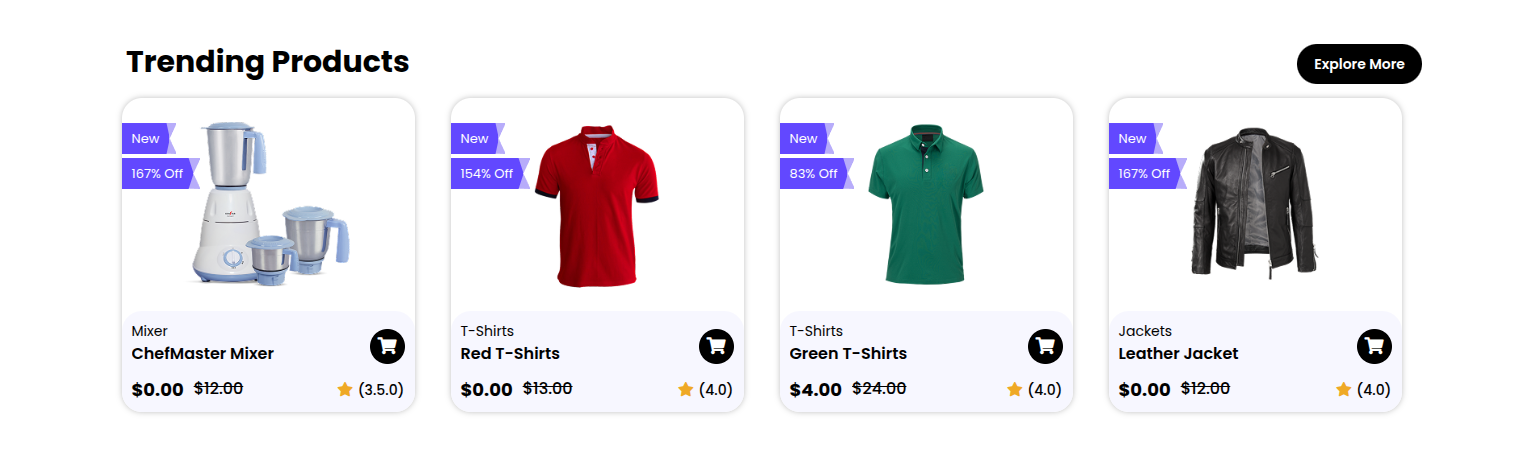This screenshot has height=468, width=1528.
Task: Click the 154% Off ribbon badge
Action: pyautogui.click(x=486, y=173)
